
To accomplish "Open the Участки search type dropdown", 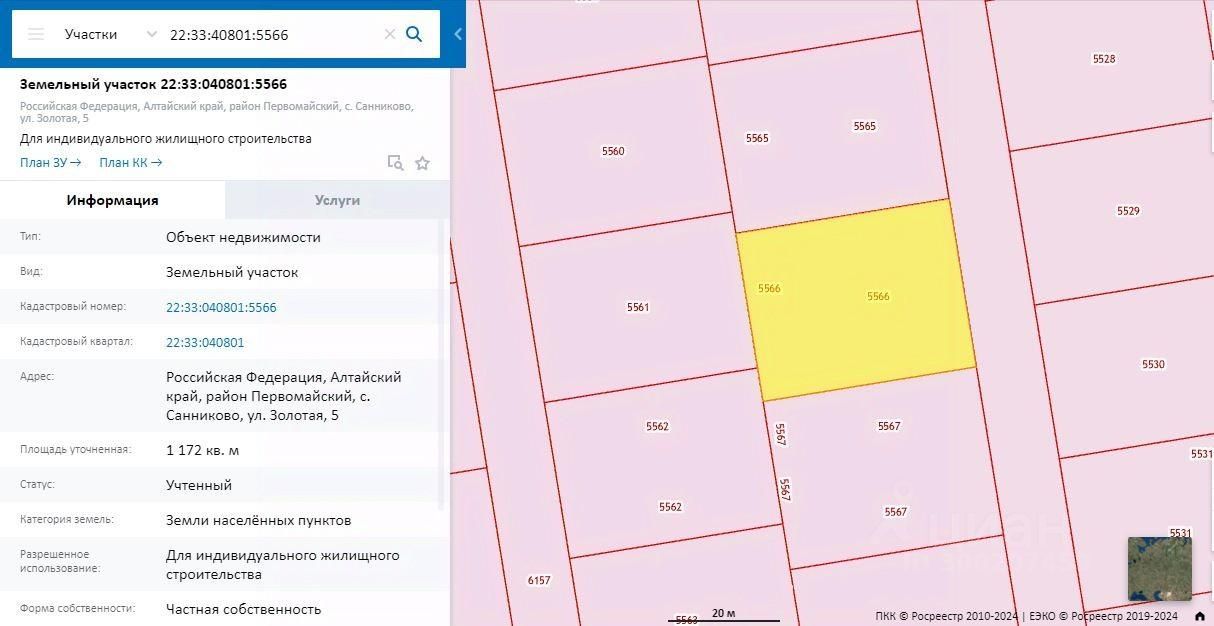I will coord(110,34).
